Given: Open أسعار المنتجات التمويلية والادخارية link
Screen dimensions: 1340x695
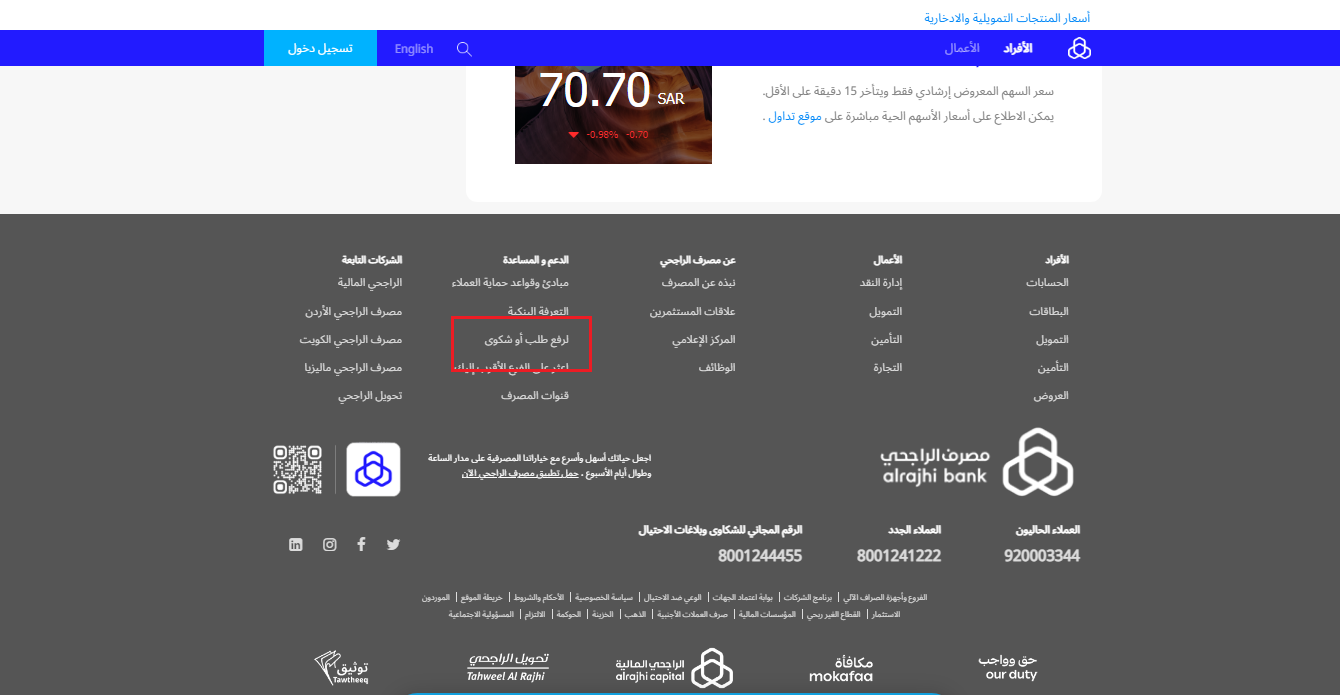Looking at the screenshot, I should click(1007, 18).
